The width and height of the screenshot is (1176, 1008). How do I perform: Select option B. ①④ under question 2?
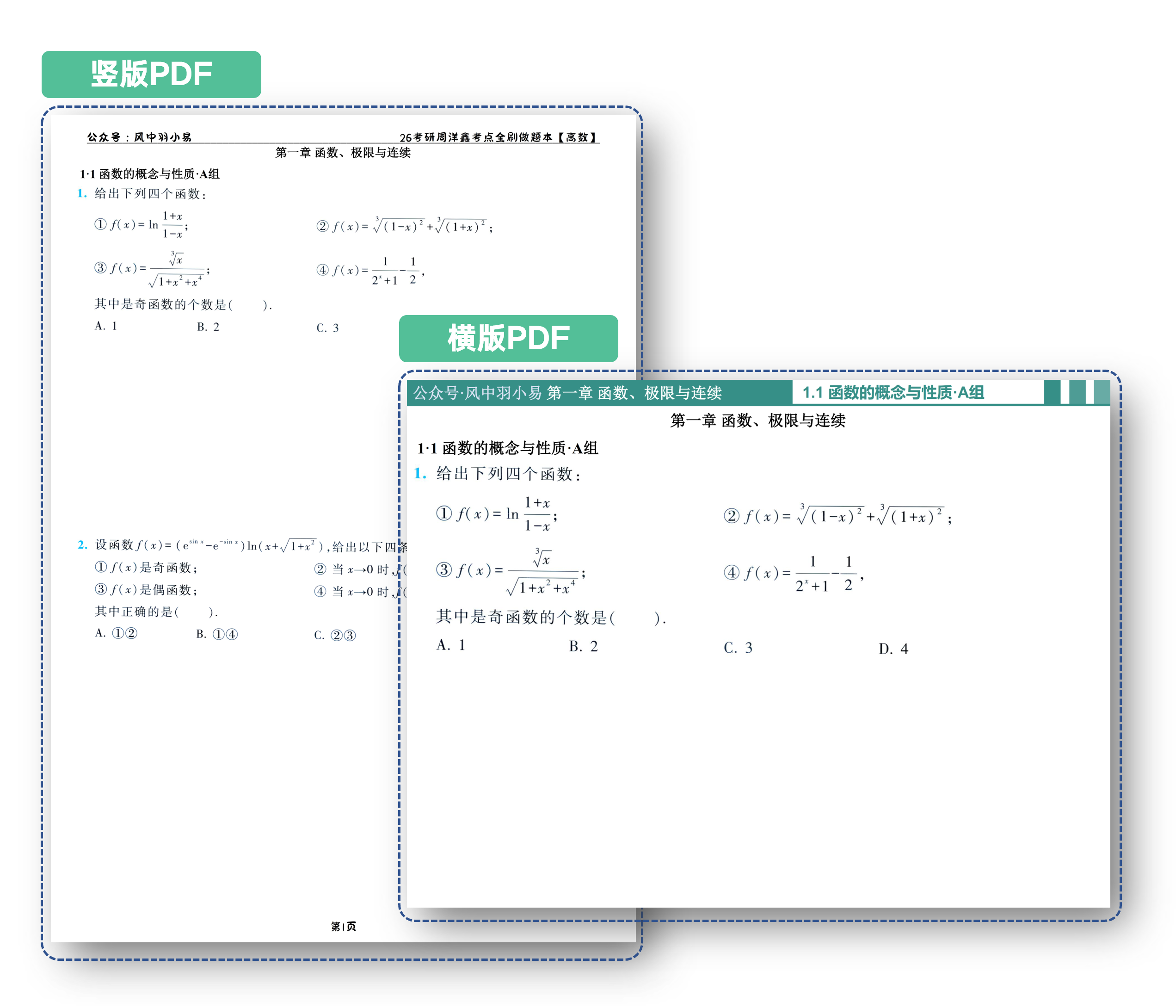point(217,634)
